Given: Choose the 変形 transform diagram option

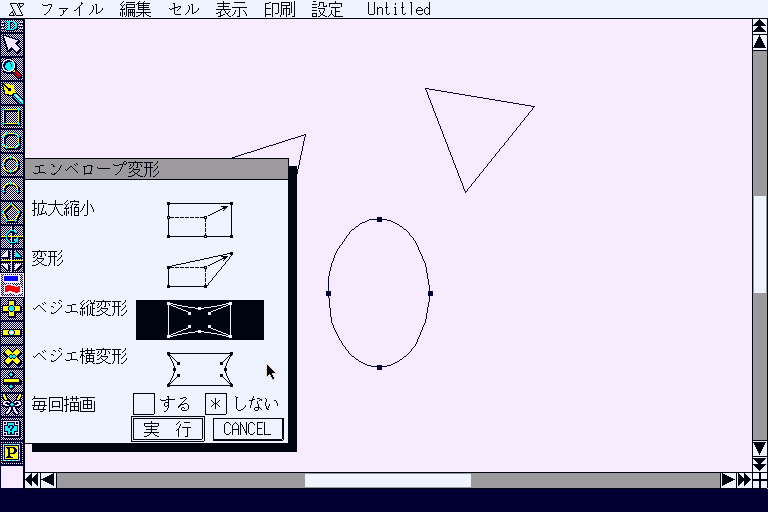Looking at the screenshot, I should pos(200,269).
